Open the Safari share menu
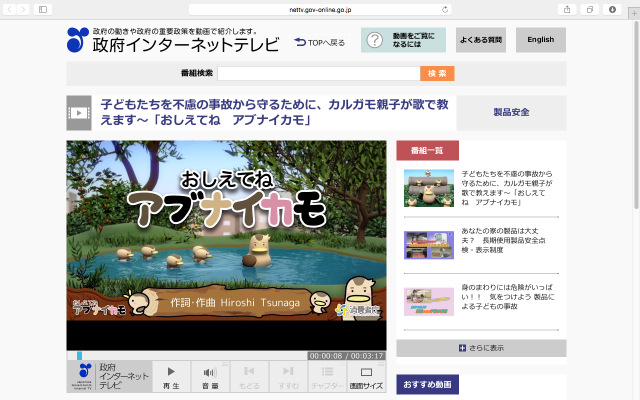Screen dimensions: 640x400 (x=567, y=9)
